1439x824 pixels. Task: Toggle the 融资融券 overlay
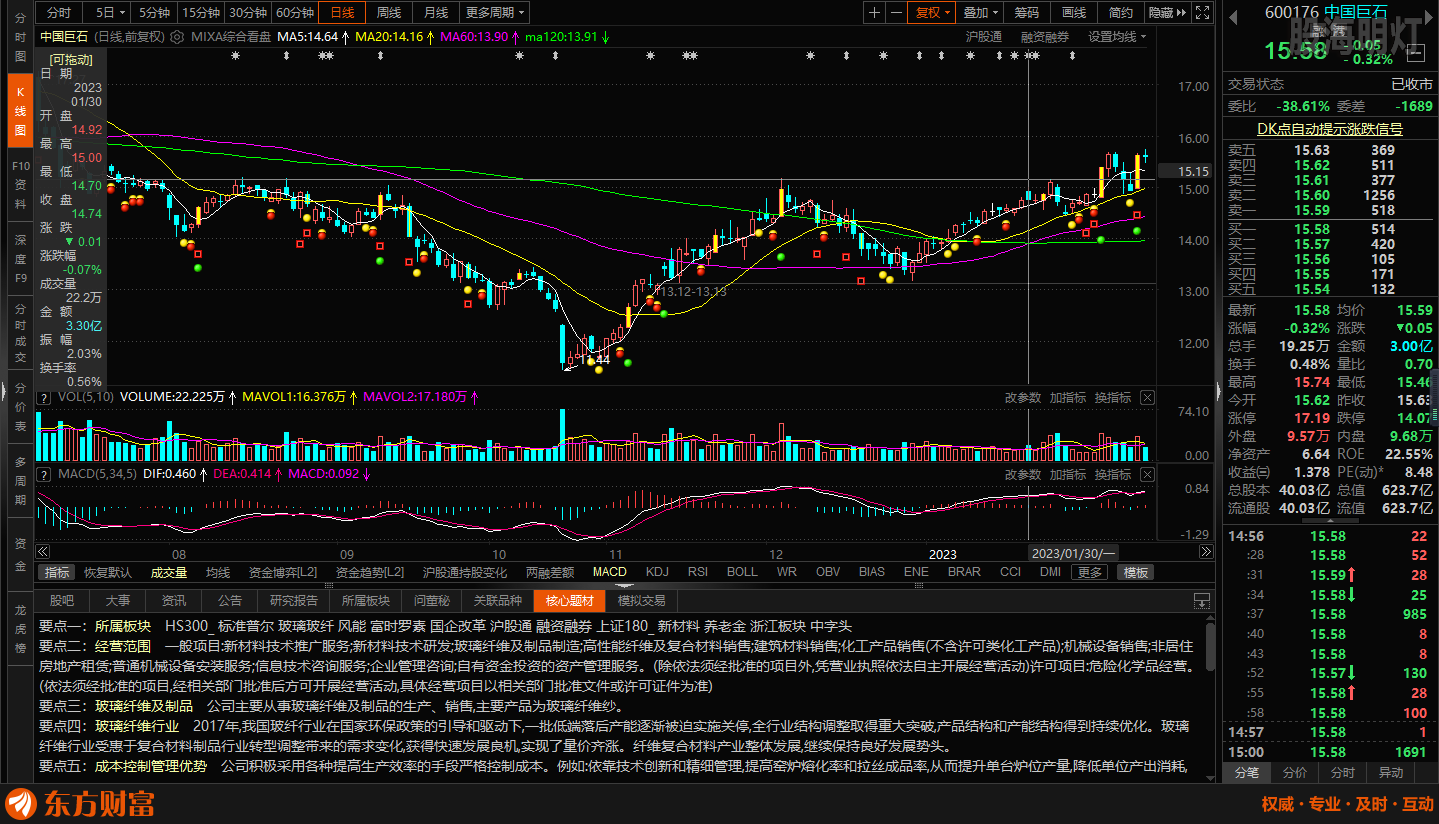[1045, 36]
